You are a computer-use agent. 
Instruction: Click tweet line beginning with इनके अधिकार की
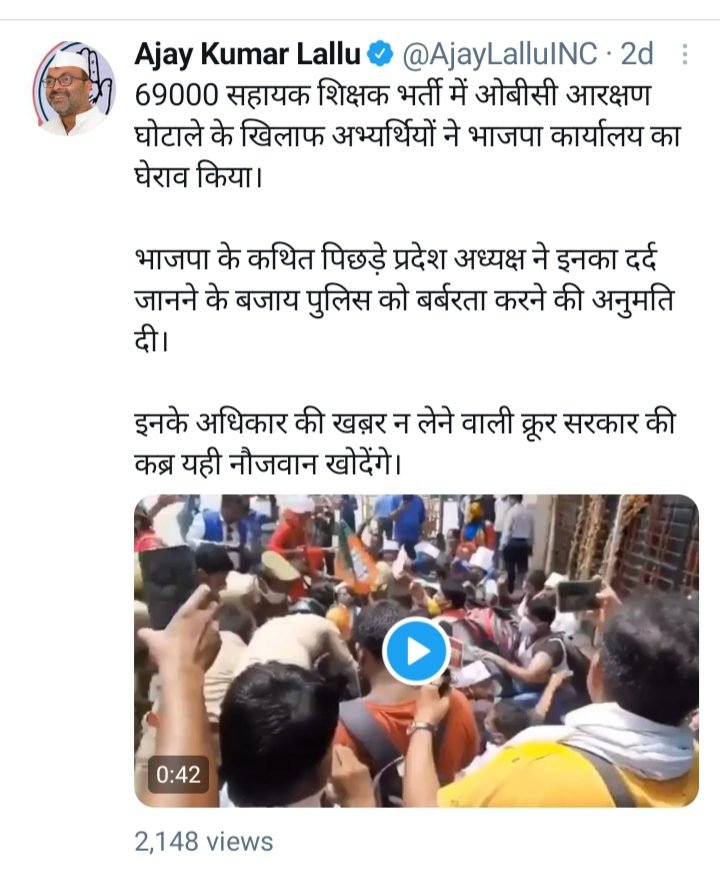click(405, 423)
